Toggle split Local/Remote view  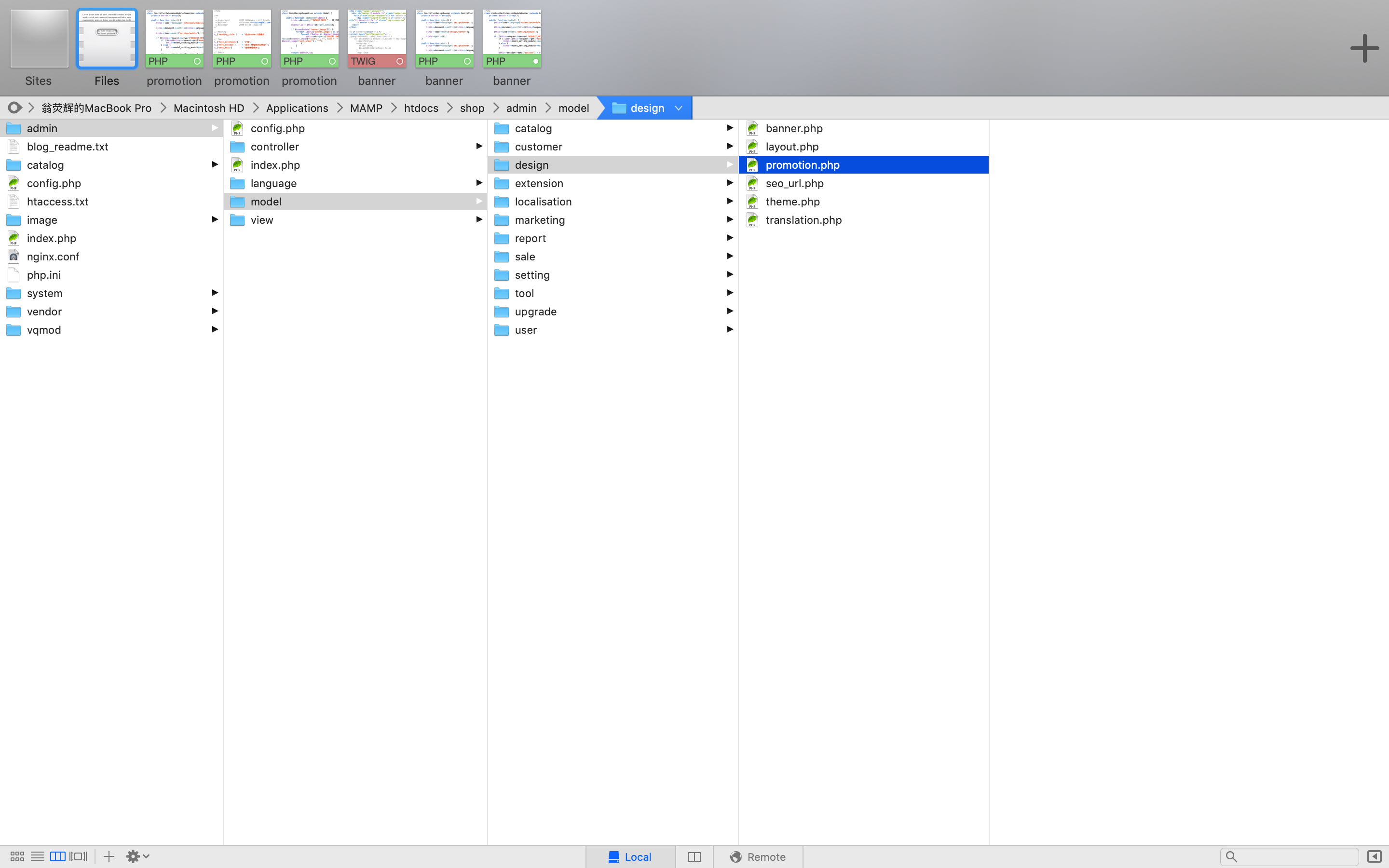694,856
